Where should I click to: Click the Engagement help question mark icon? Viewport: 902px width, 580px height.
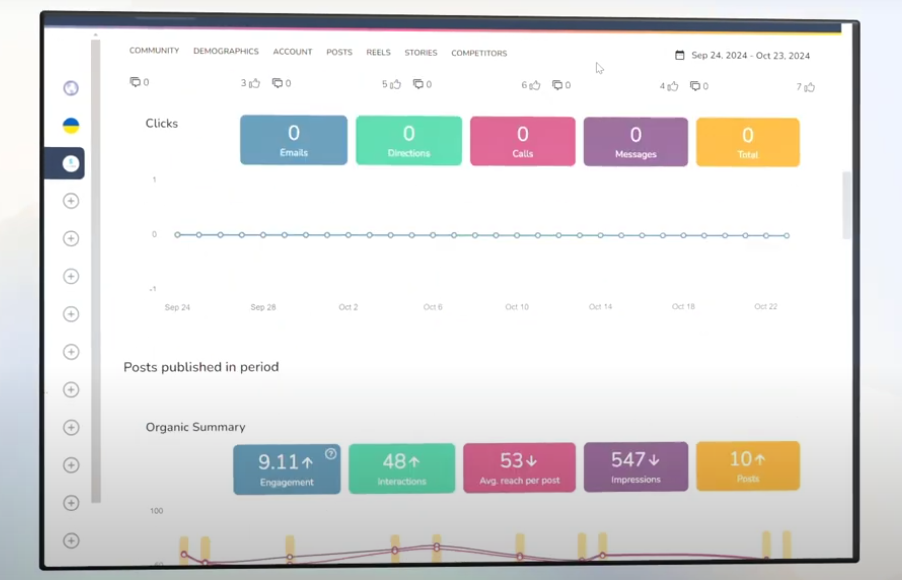(331, 454)
